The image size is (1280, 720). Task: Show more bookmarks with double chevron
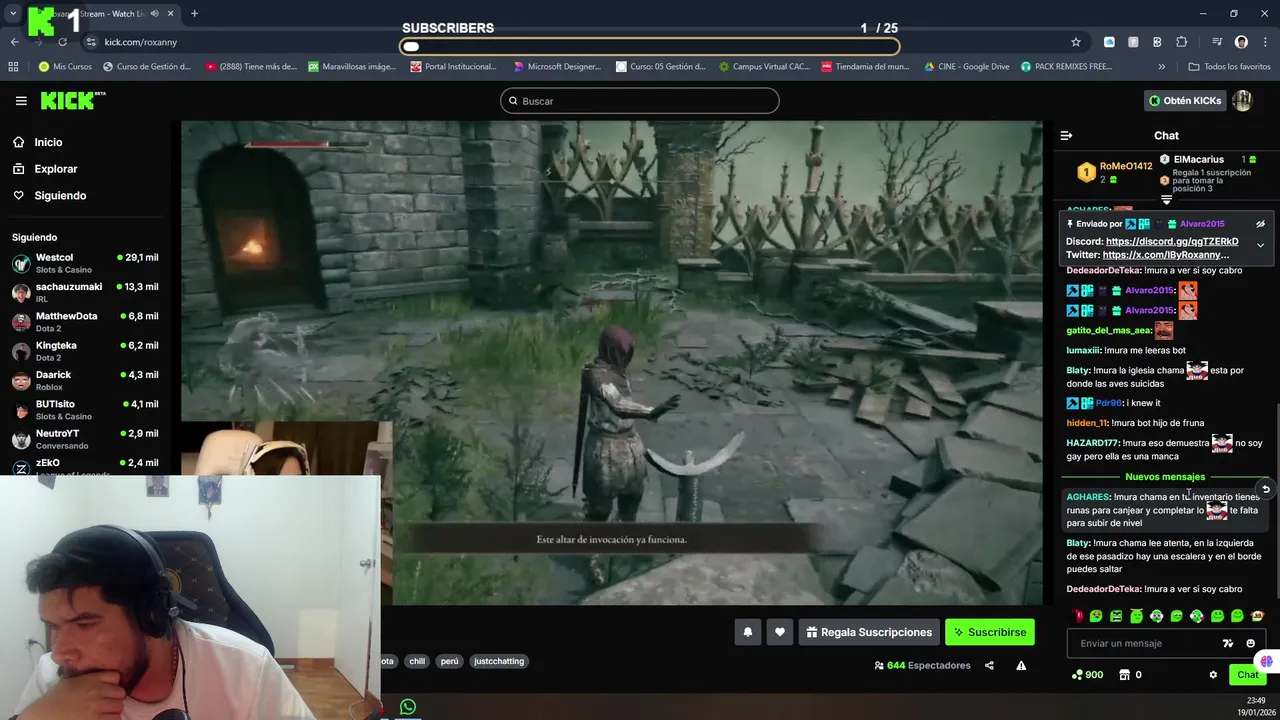(1161, 67)
